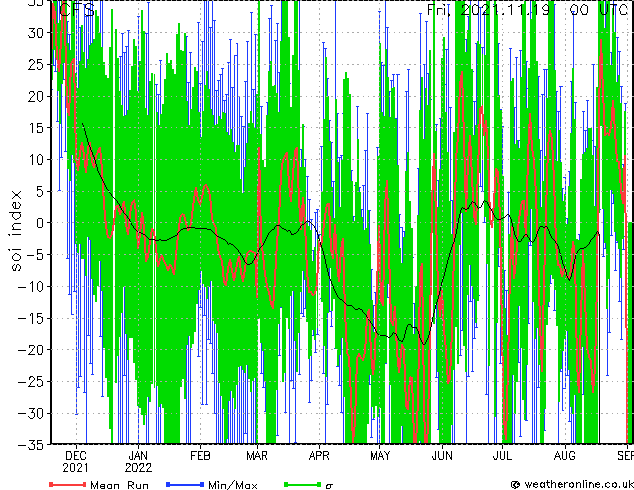This screenshot has width=634, height=490.
Task: Click the AUG axis label
Action: [x=564, y=456]
